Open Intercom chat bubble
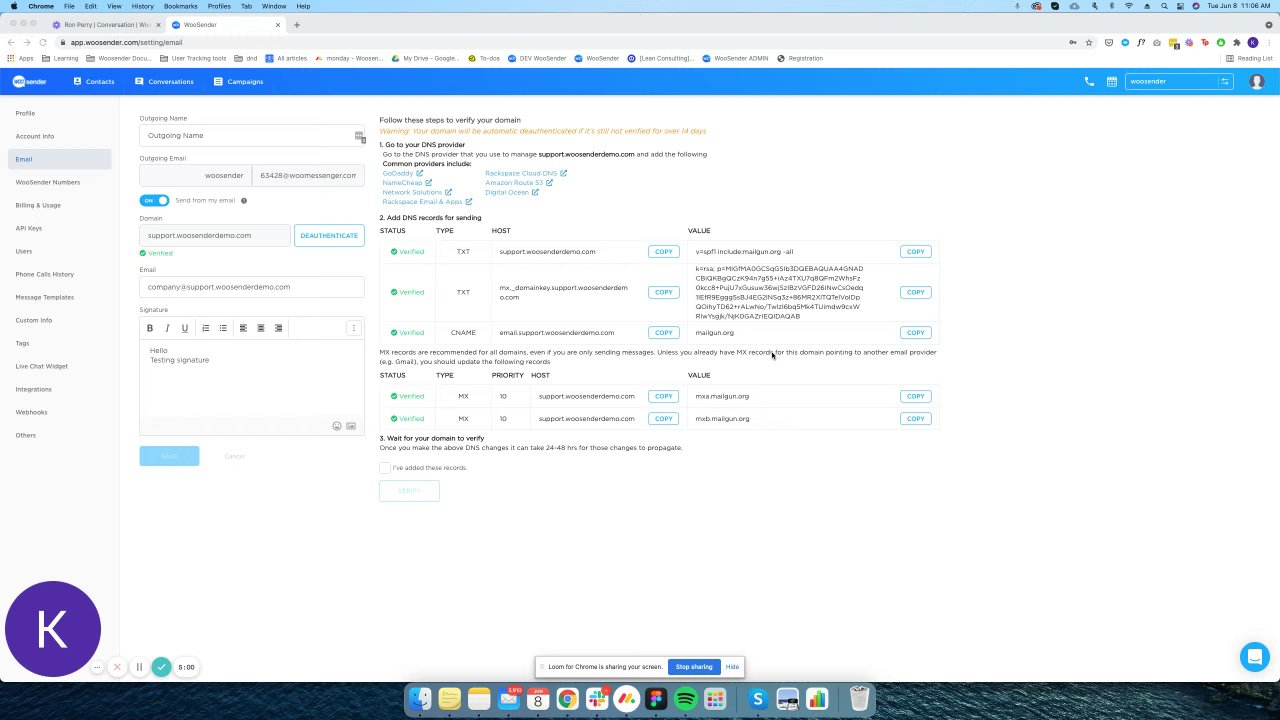The image size is (1280, 720). 1254,657
